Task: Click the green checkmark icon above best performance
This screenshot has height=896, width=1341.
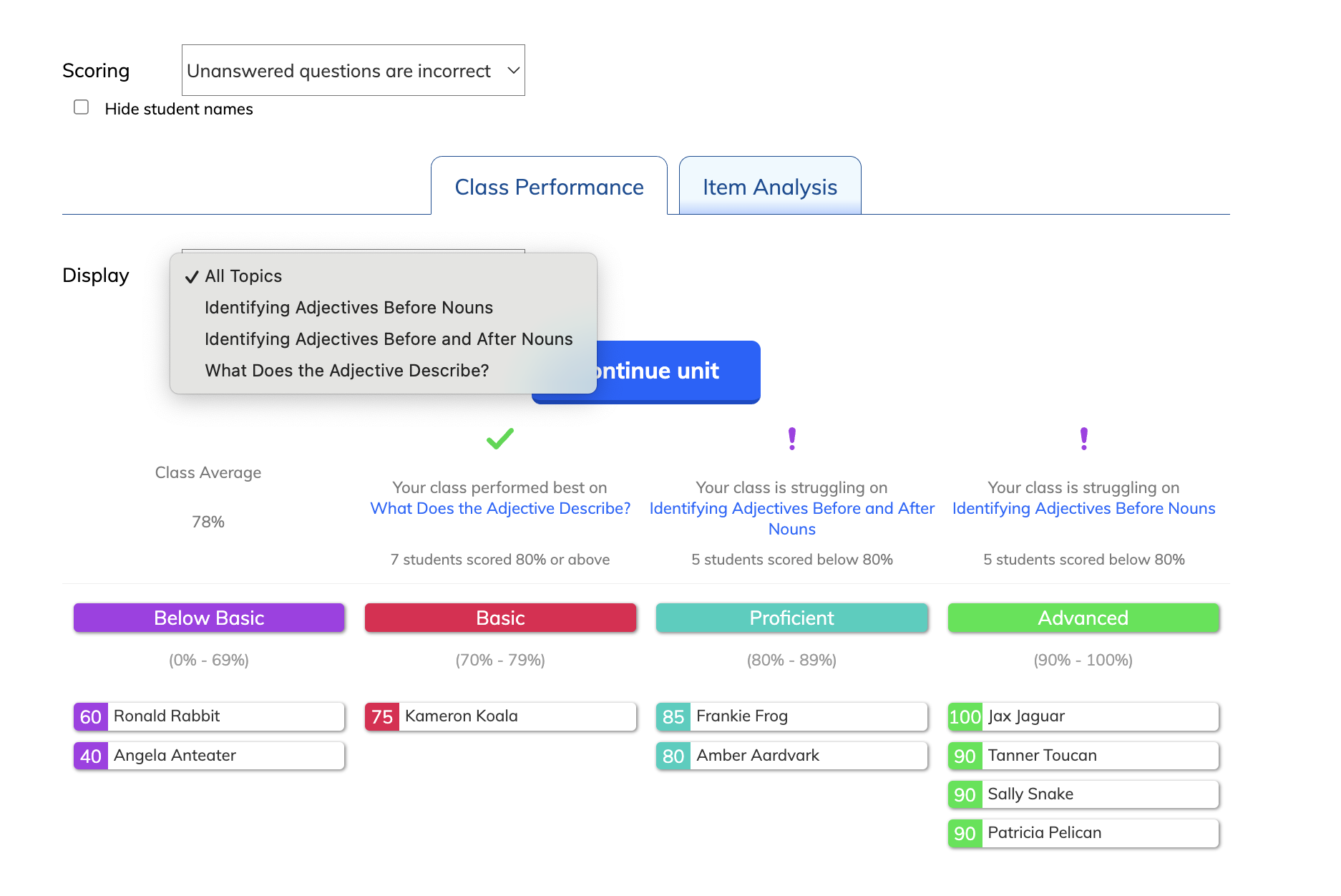Action: 500,438
